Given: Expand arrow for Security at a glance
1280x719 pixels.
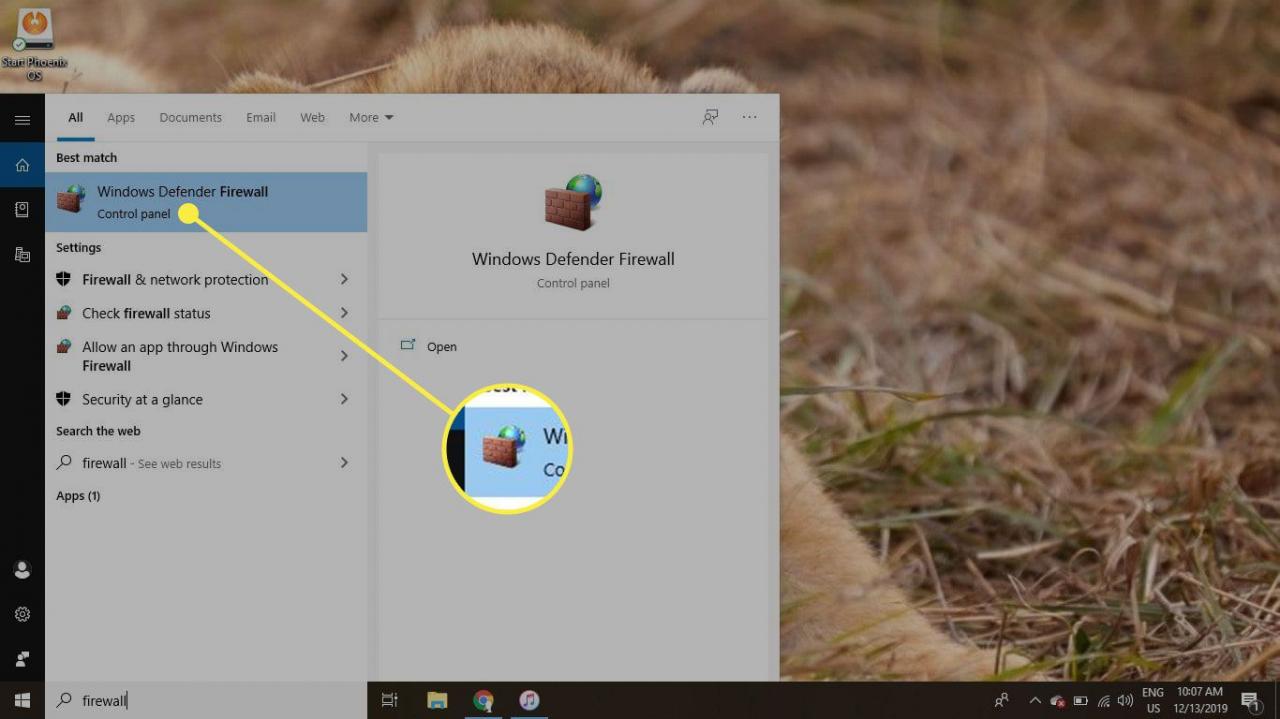Looking at the screenshot, I should (344, 399).
